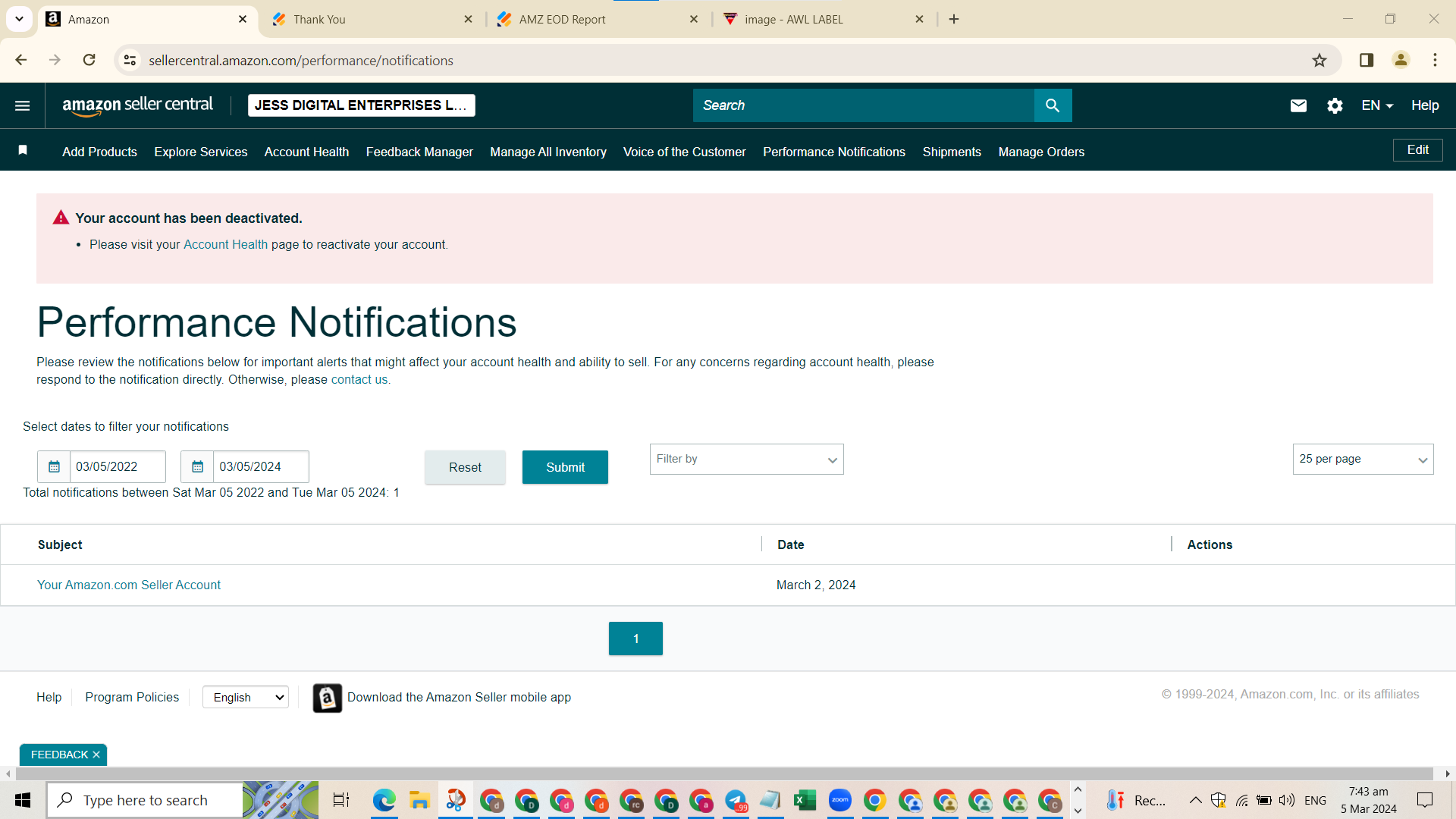The image size is (1456, 819).
Task: Click the Amazon Seller app icon
Action: click(x=328, y=698)
